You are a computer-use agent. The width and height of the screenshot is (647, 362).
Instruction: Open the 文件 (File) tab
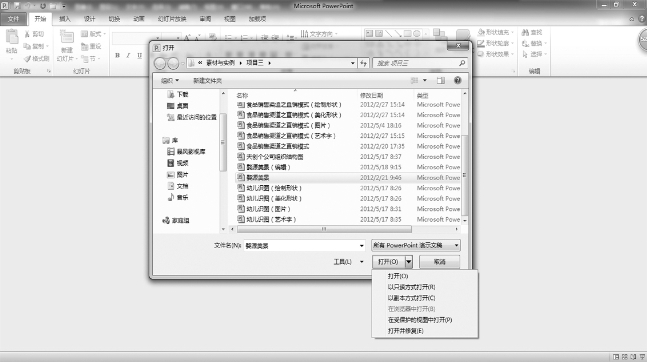click(13, 19)
